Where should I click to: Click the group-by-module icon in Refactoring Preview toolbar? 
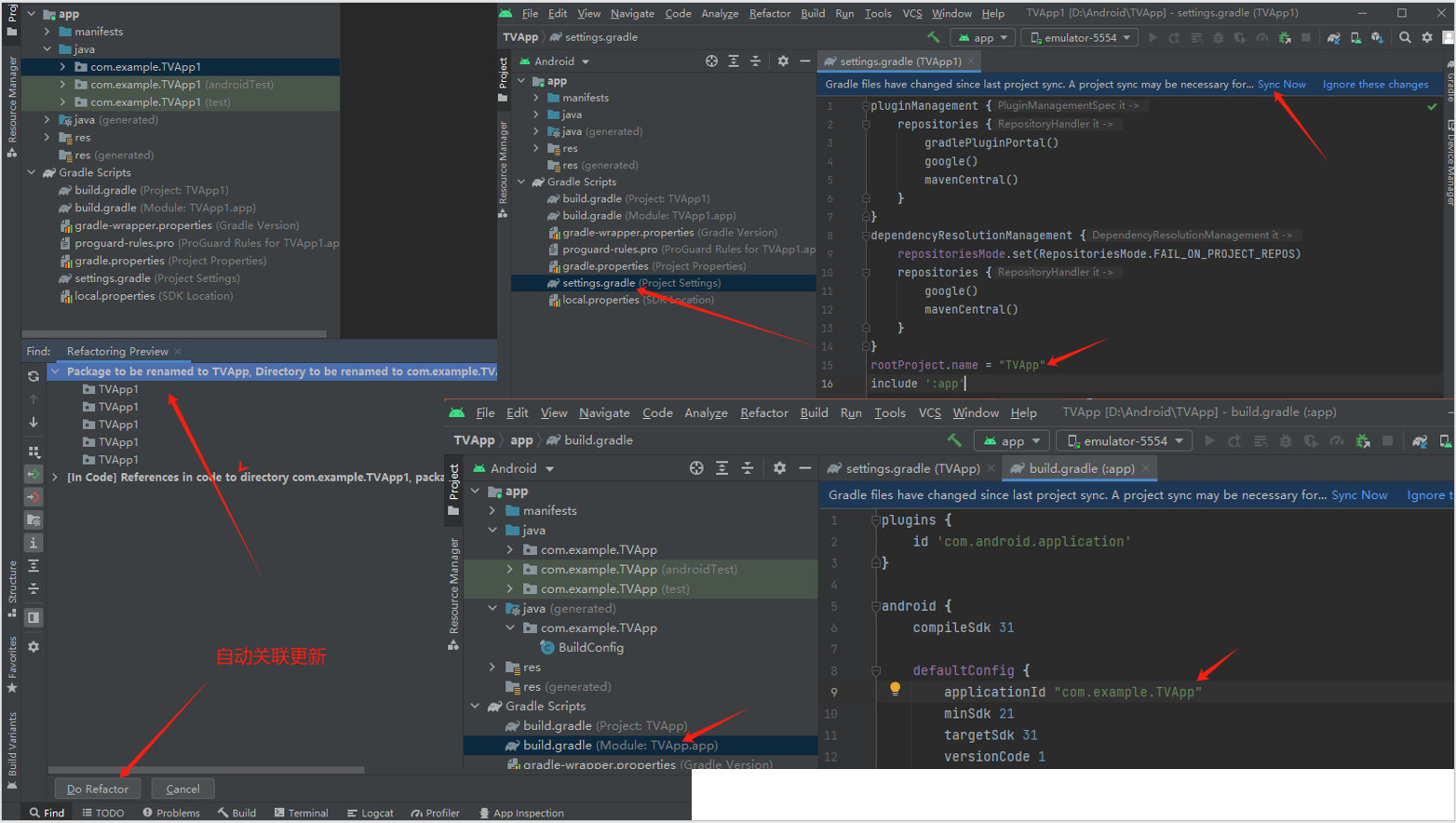coord(34,452)
